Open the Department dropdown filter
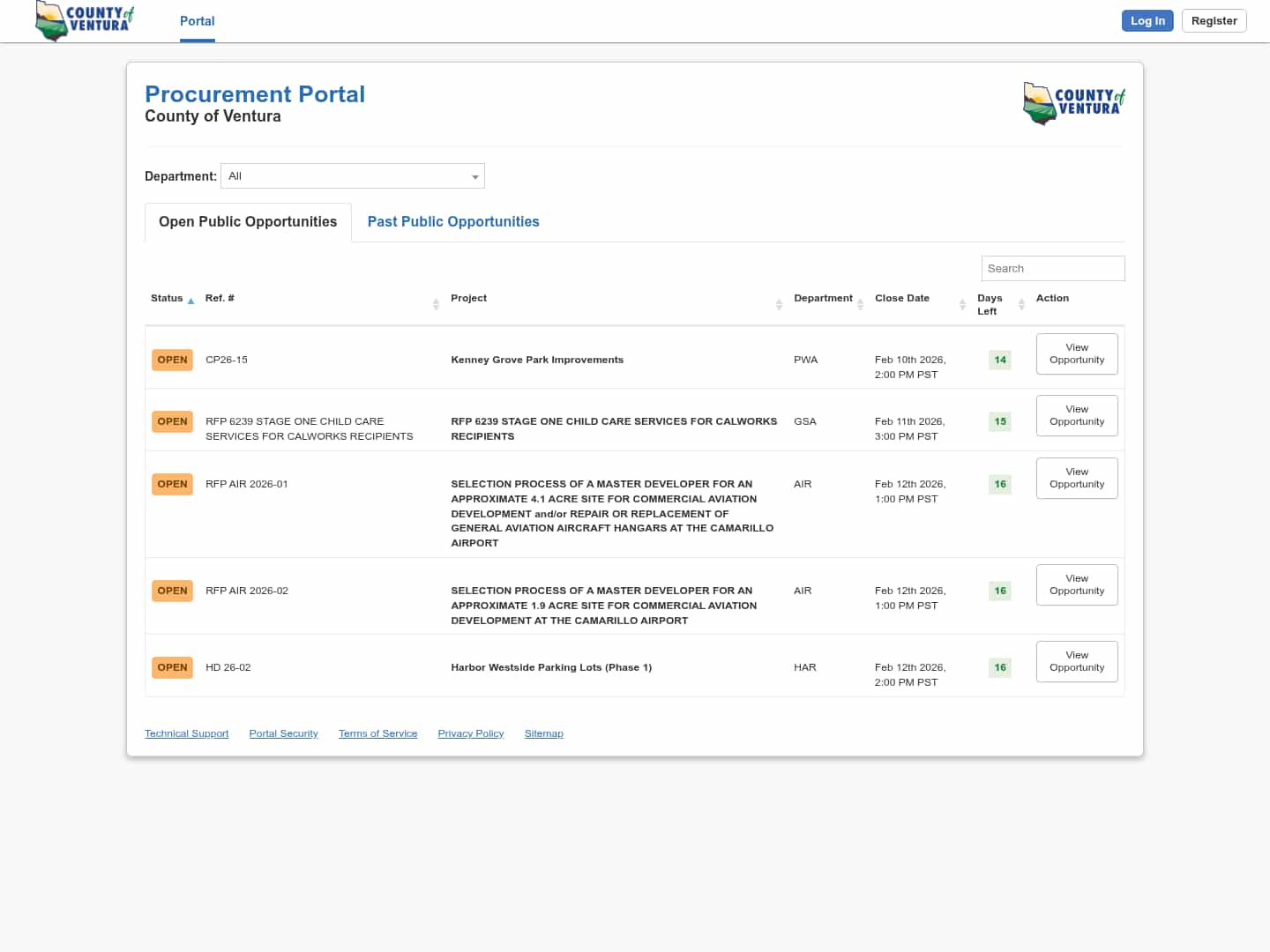Screen dimensions: 1270x952 [x=352, y=176]
